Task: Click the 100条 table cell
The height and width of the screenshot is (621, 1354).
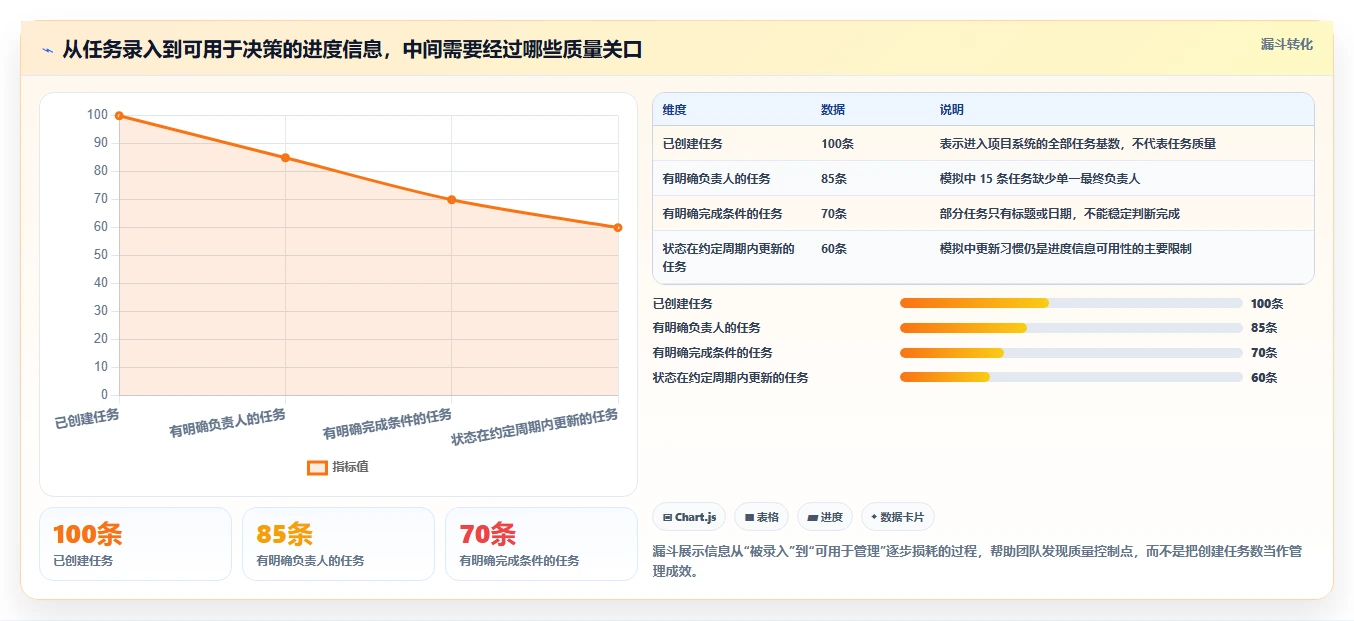Action: [837, 144]
